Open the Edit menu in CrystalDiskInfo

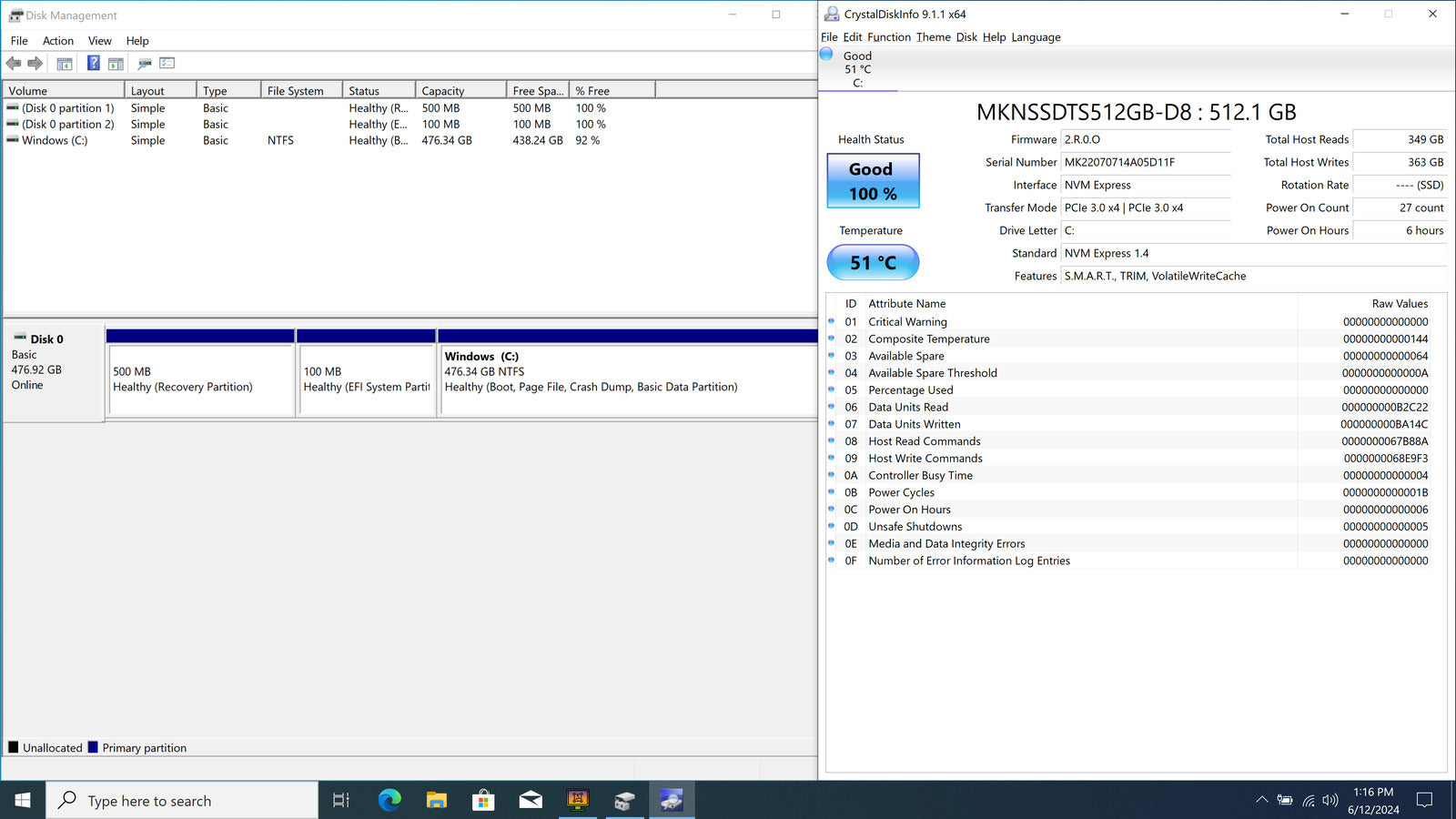click(x=852, y=37)
